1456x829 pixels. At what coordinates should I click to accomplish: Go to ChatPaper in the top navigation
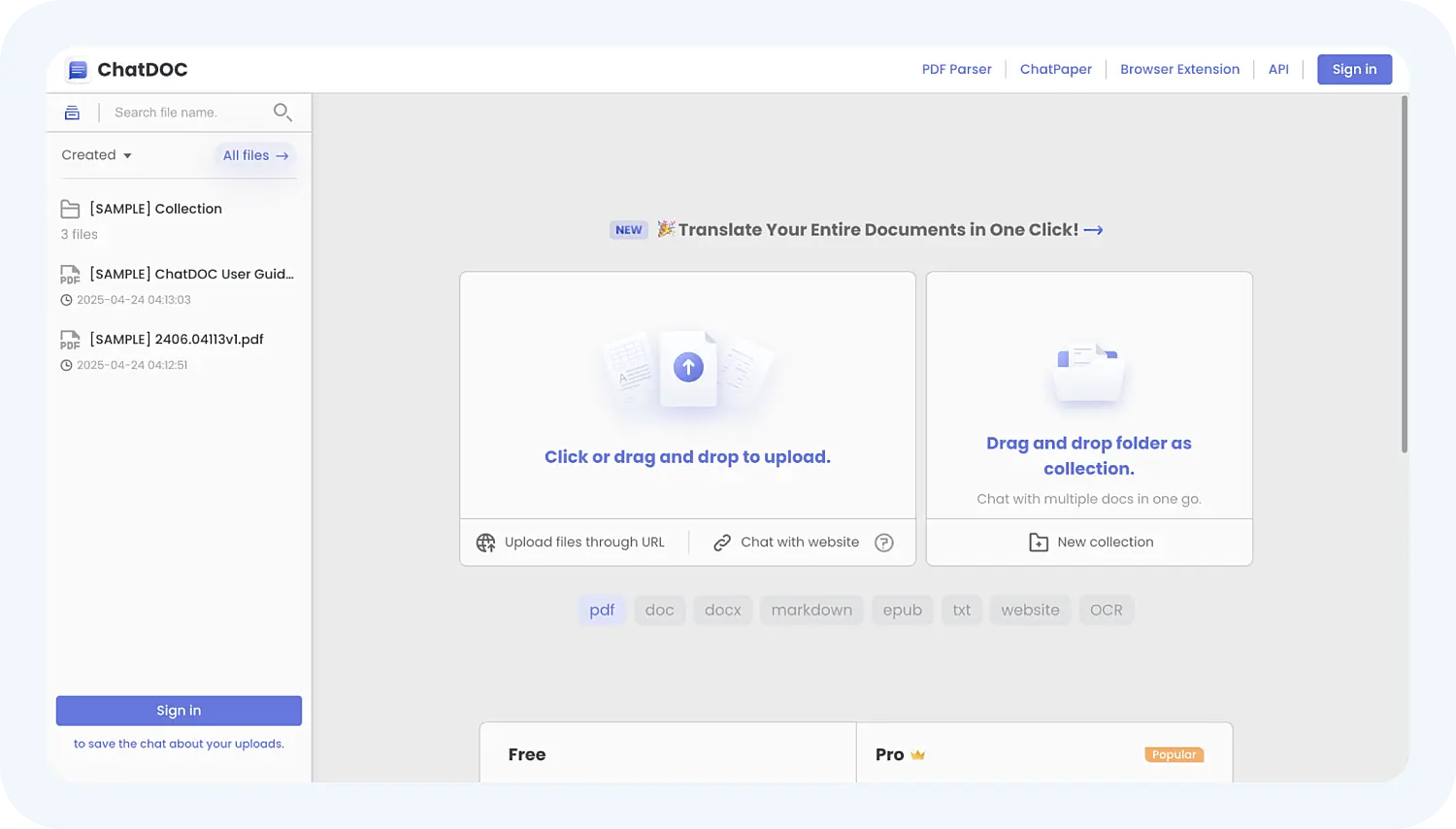pos(1055,70)
